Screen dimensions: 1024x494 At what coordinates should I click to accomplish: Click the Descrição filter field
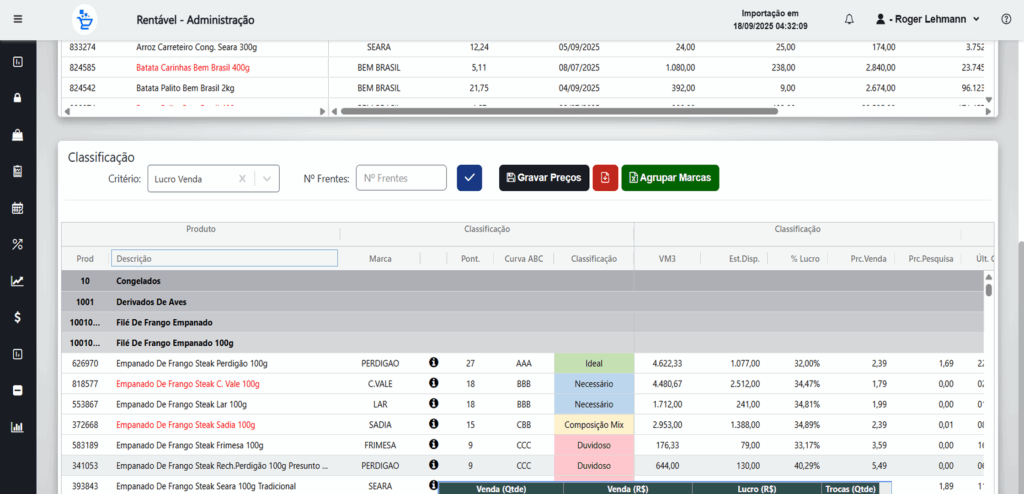(x=224, y=259)
